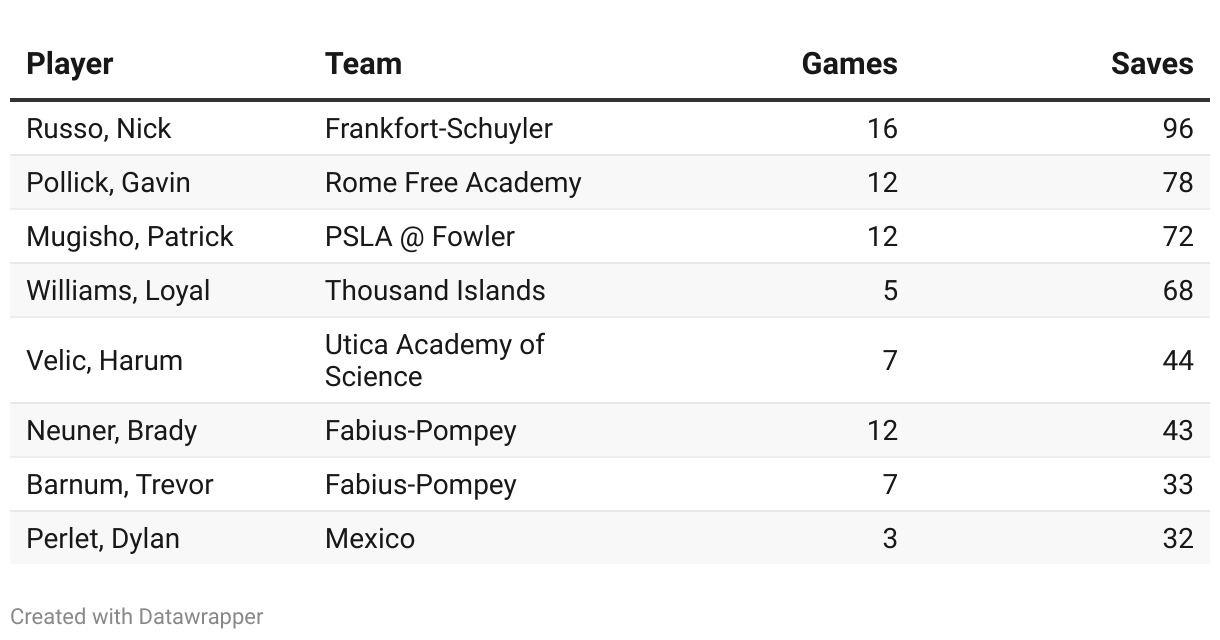The image size is (1220, 640).
Task: Select the Rome Free Academy team cell
Action: (x=452, y=183)
